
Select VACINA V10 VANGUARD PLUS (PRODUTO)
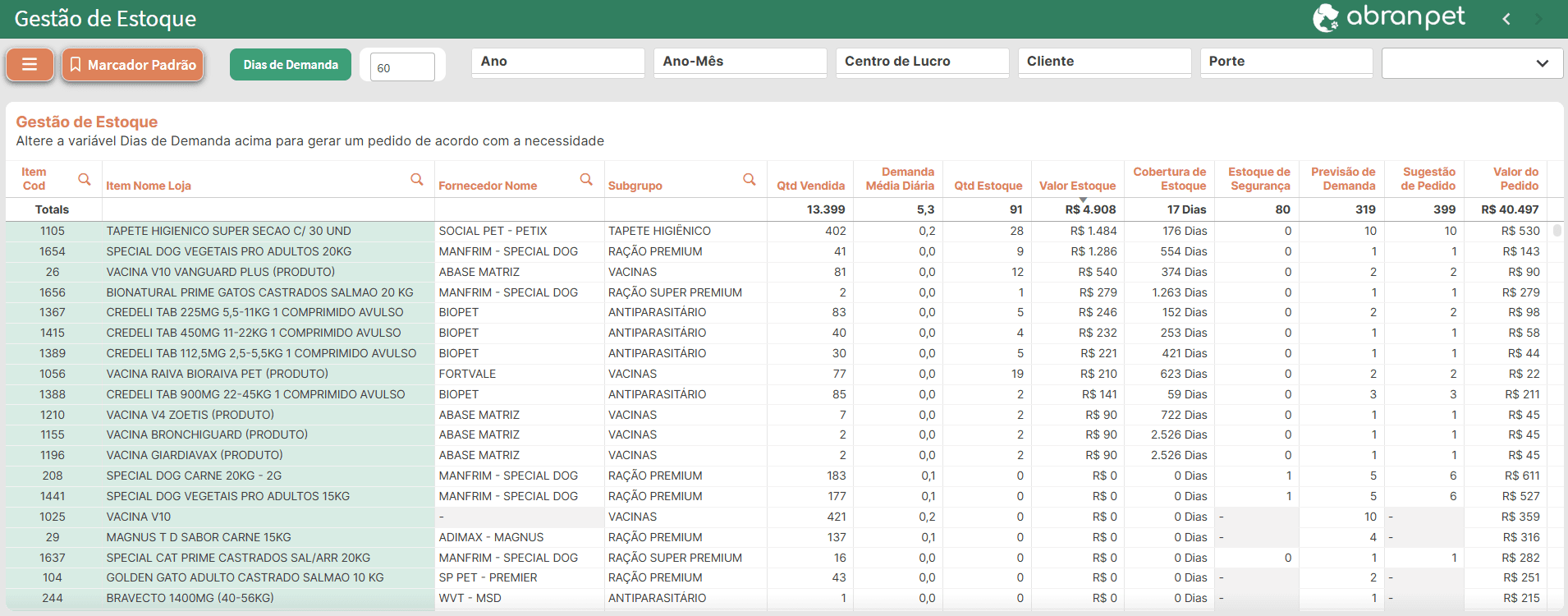pyautogui.click(x=221, y=272)
